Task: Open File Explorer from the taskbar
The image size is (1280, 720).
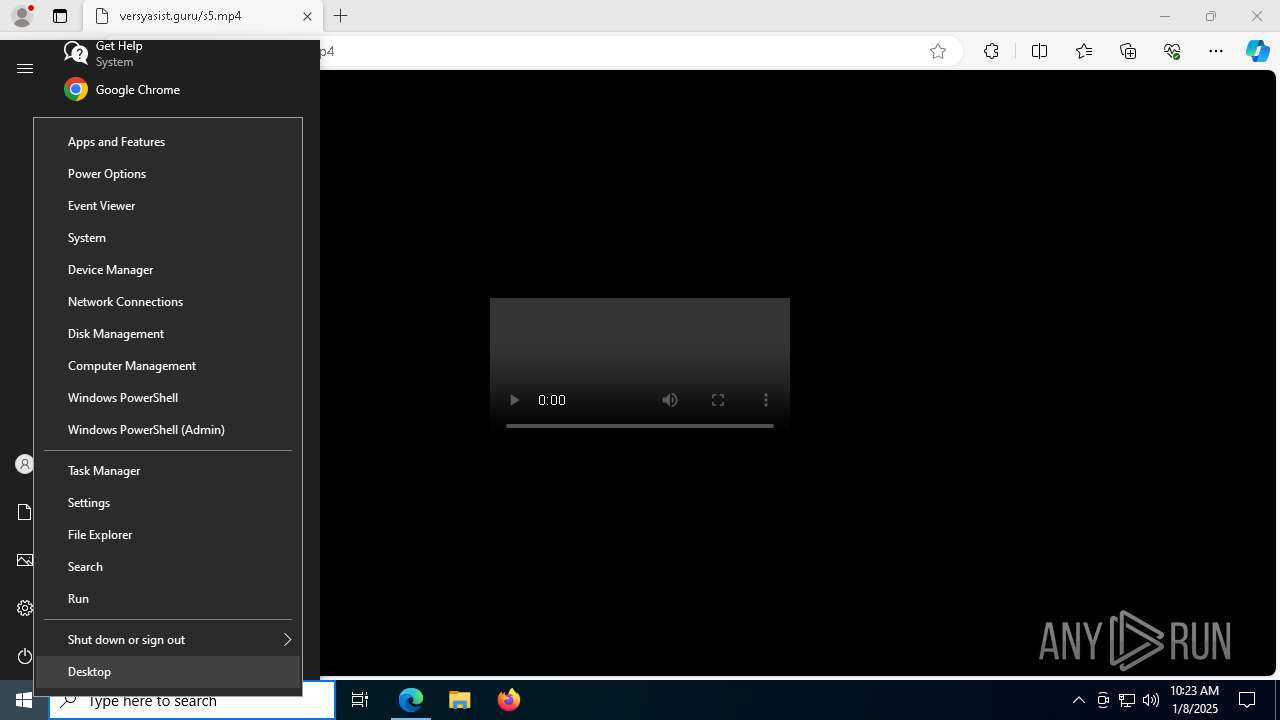Action: [460, 700]
